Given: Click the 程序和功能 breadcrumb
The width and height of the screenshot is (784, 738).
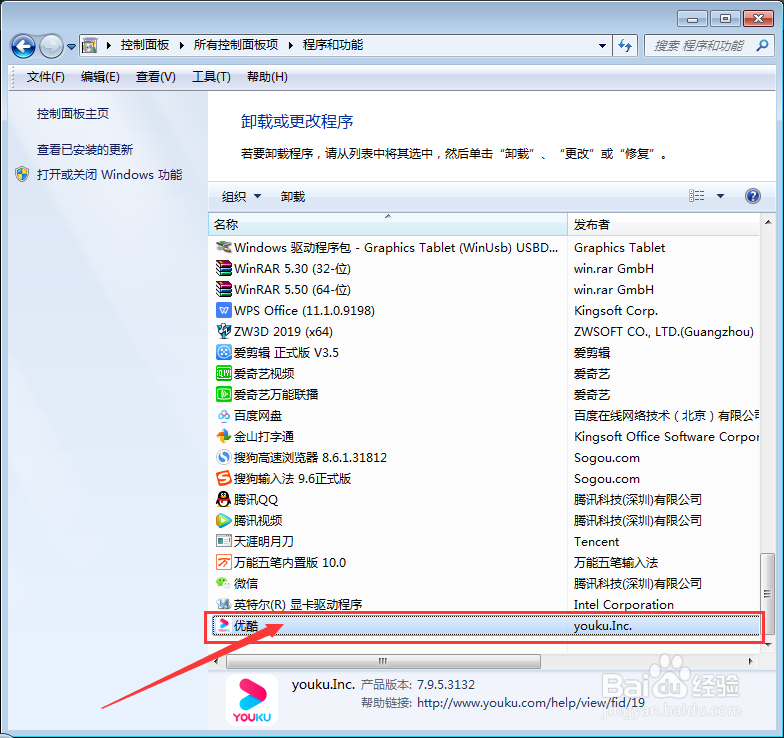Looking at the screenshot, I should [333, 45].
